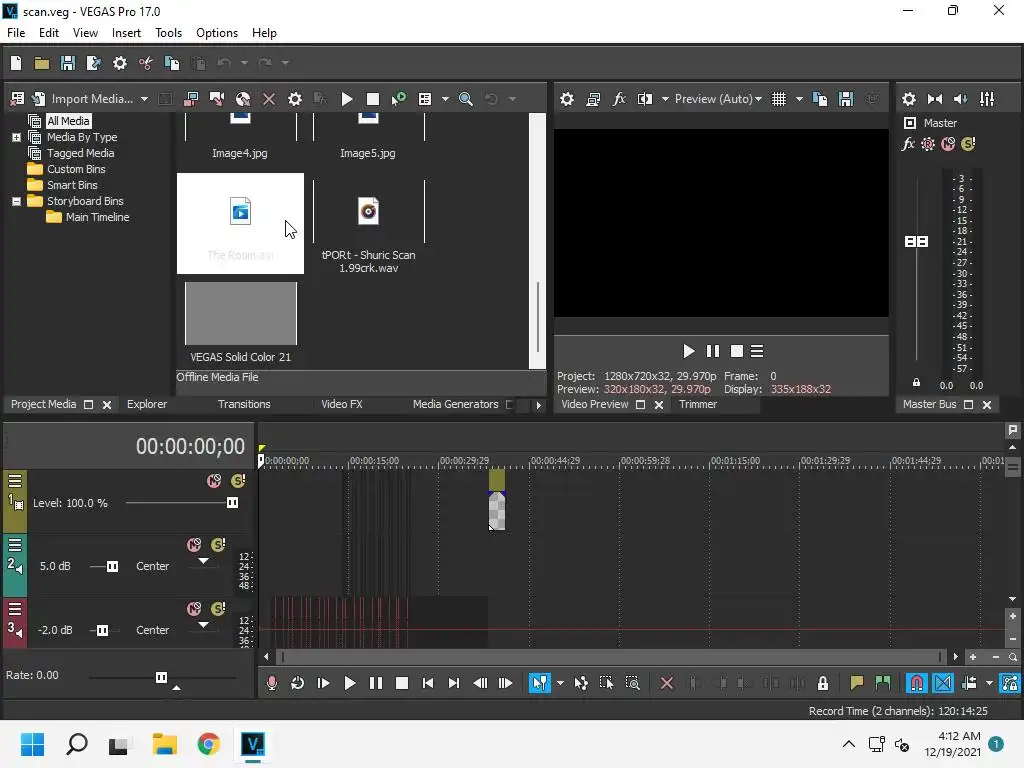The height and width of the screenshot is (768, 1024).
Task: Start media preview in Project Media toolbar
Action: pyautogui.click(x=347, y=99)
